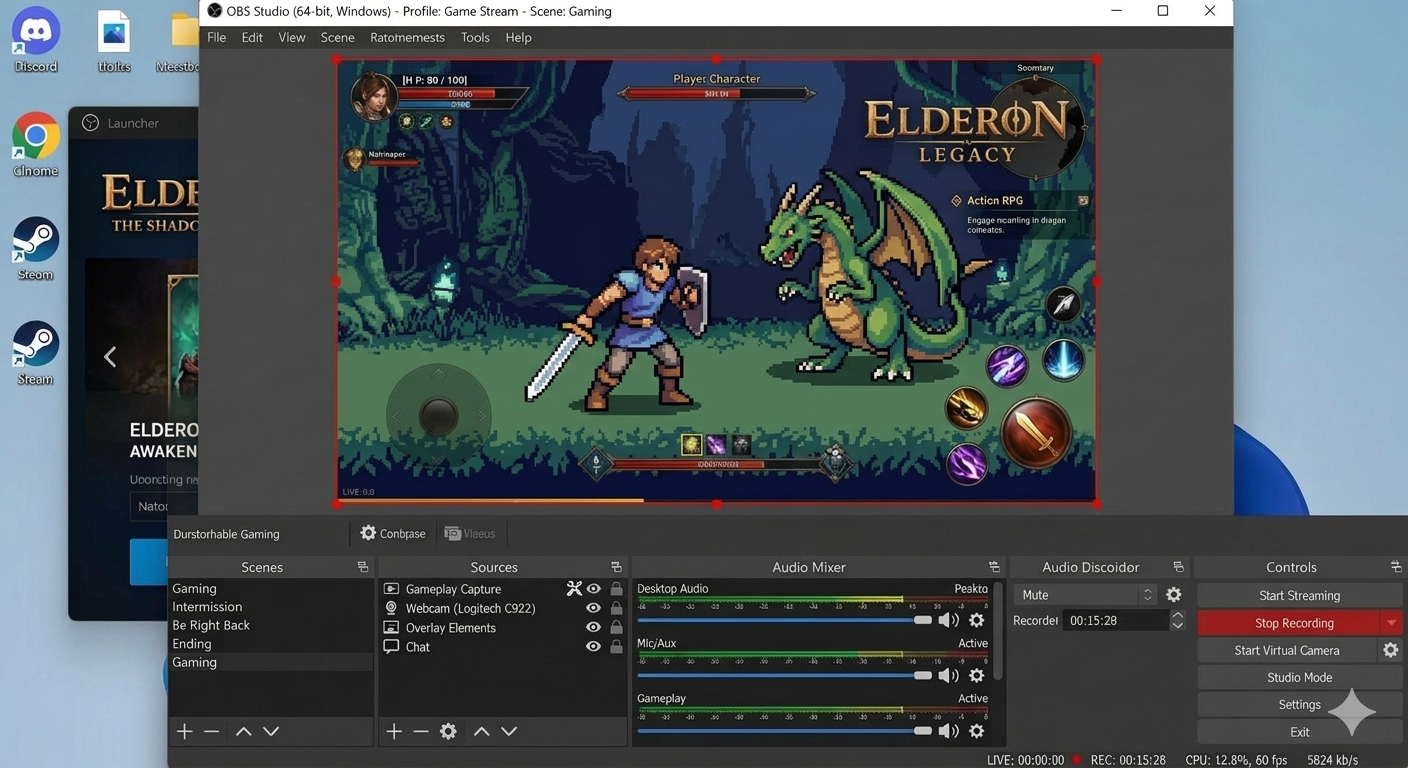The width and height of the screenshot is (1408, 768).
Task: Mute Mic/Aux with the speaker icon
Action: pyautogui.click(x=948, y=676)
